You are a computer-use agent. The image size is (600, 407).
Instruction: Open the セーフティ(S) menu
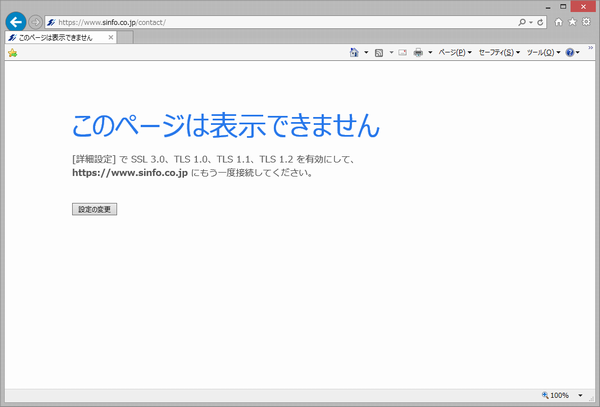[499, 52]
